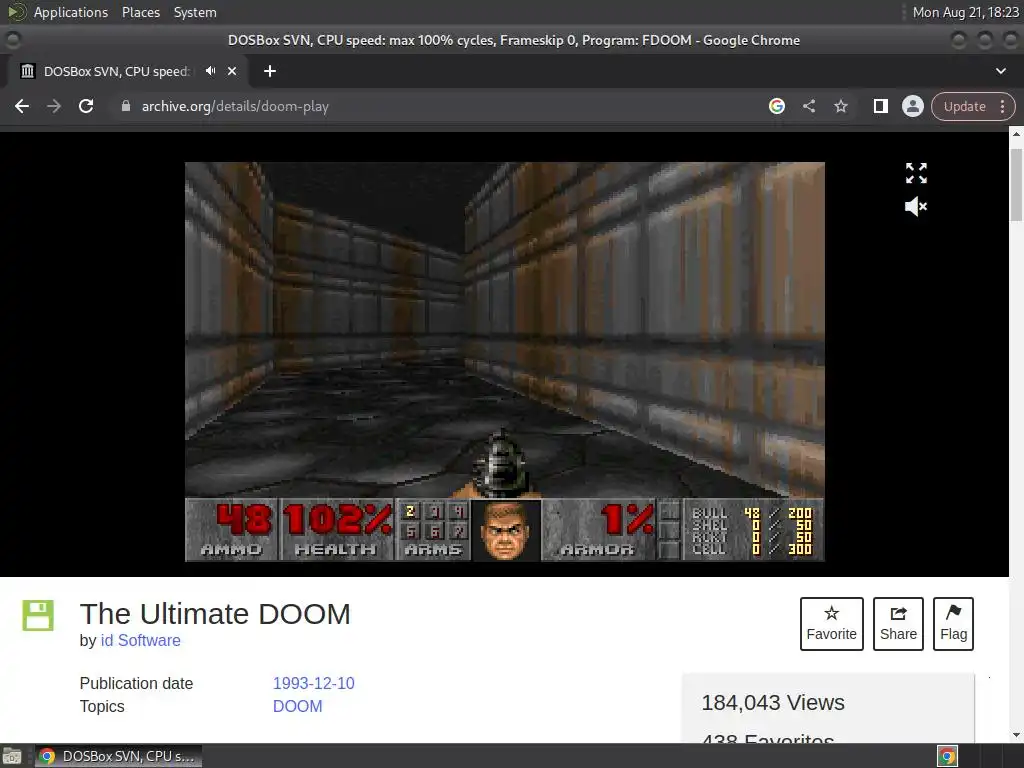
Task: Open the id Software creator link
Action: point(140,640)
